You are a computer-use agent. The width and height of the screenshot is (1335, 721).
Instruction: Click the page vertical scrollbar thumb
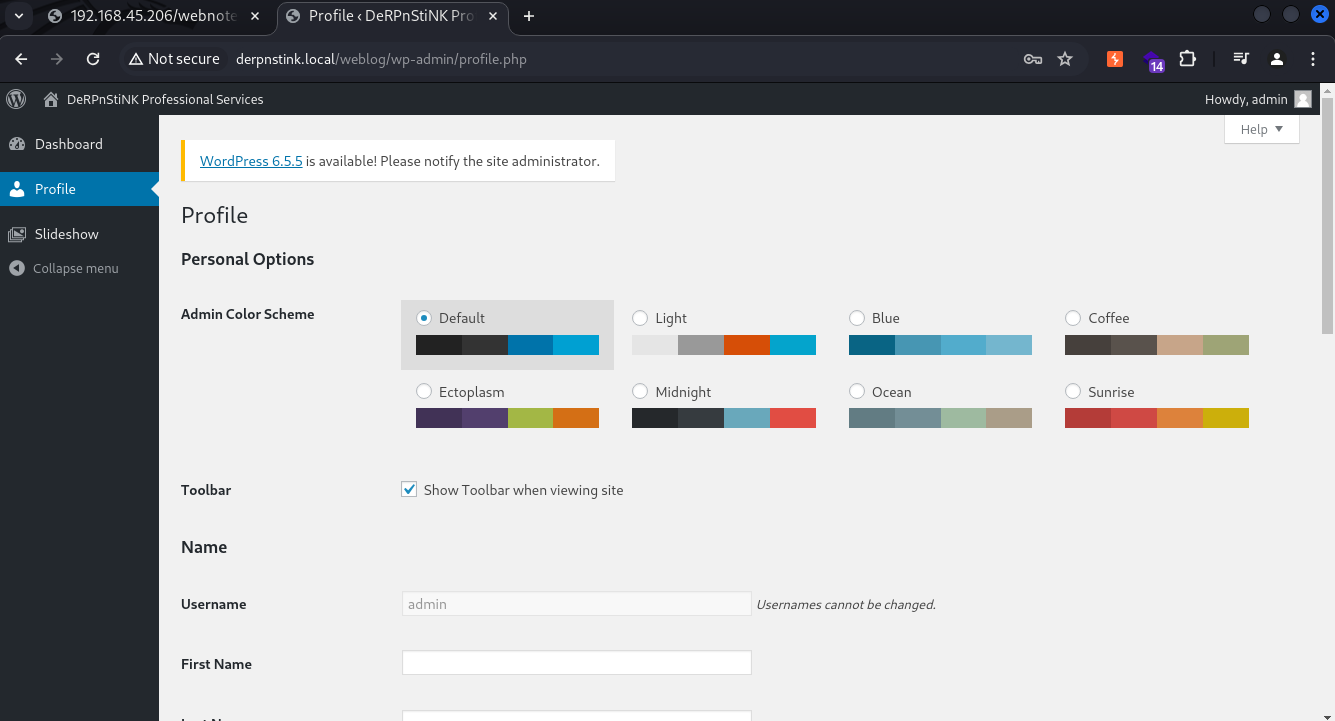coord(1327,216)
